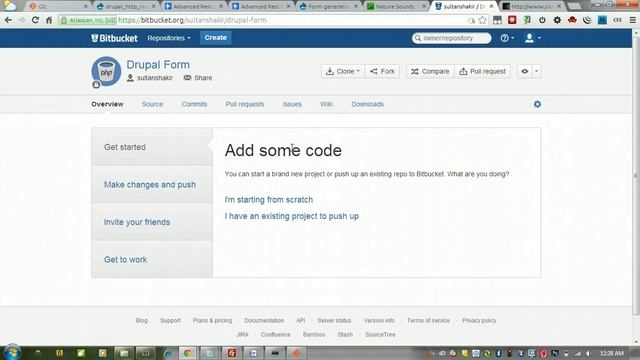
Task: Select Get started in side panel
Action: pyautogui.click(x=152, y=147)
